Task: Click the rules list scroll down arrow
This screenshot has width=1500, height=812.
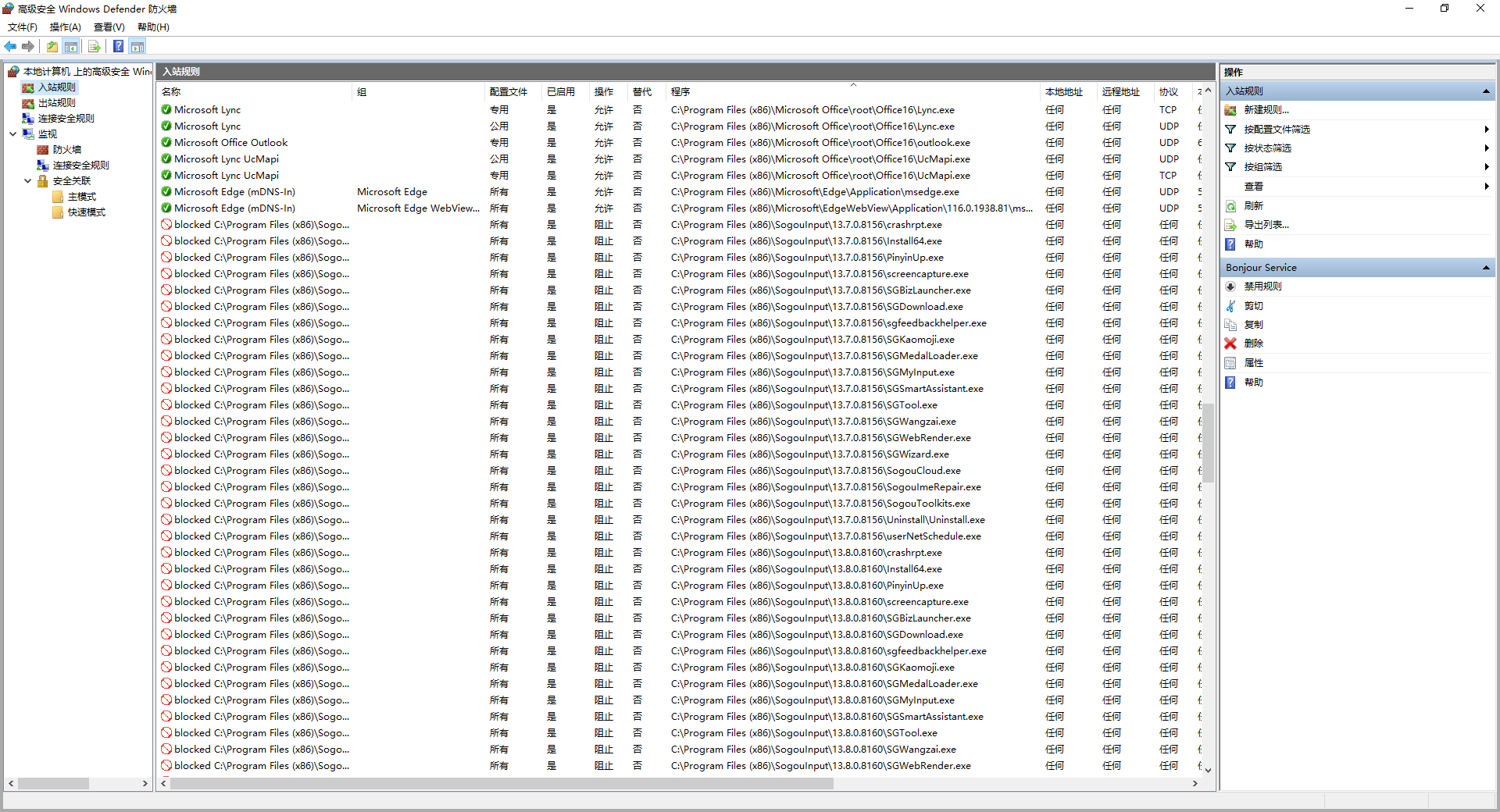Action: pos(1208,770)
